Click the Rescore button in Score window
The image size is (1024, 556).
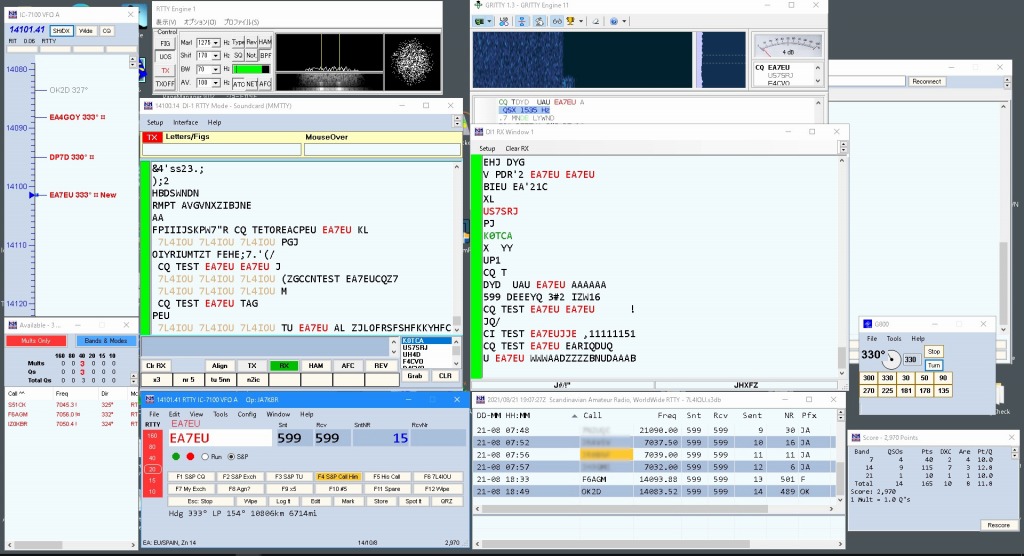(998, 525)
